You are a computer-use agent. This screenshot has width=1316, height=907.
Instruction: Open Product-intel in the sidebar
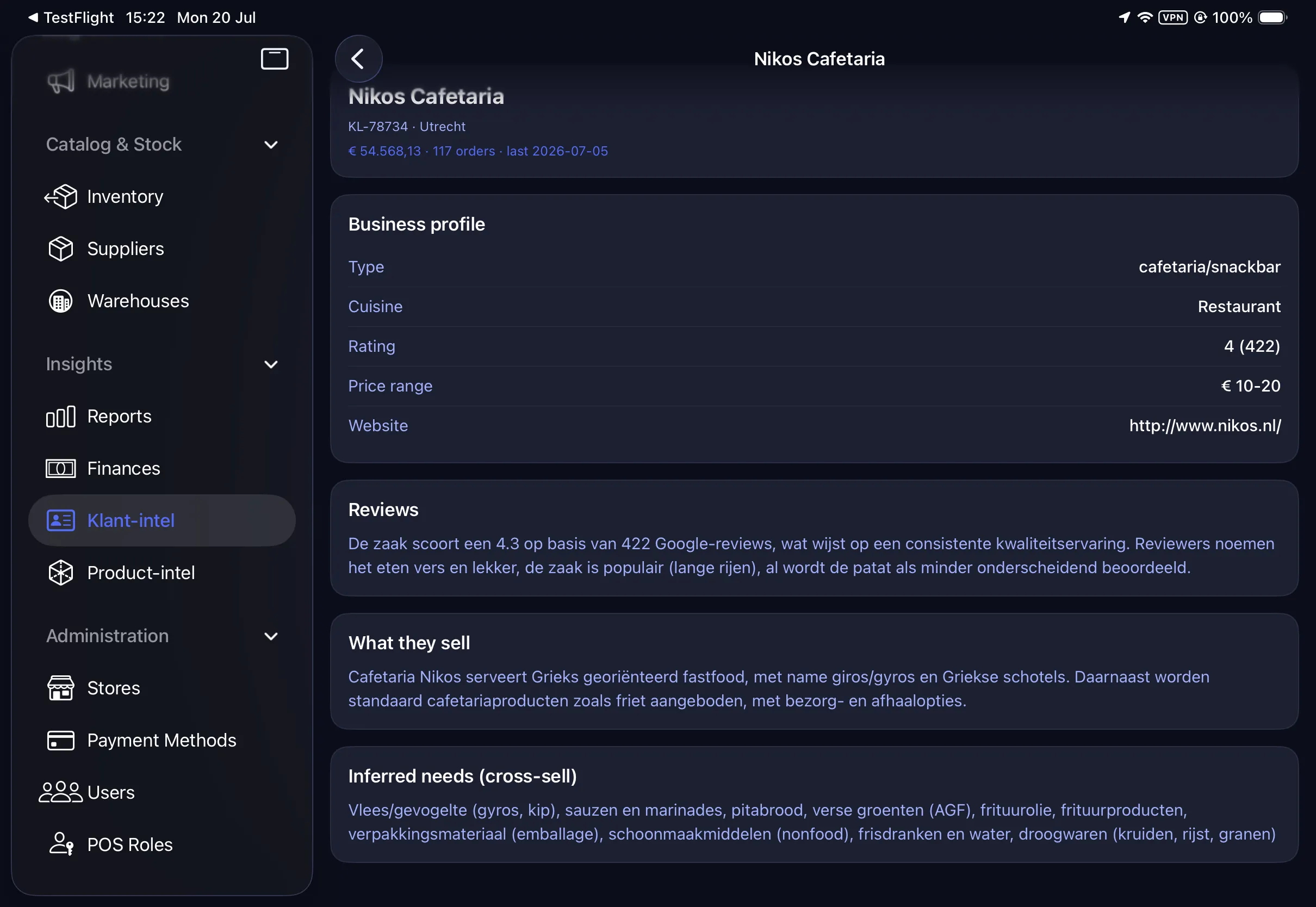(162, 573)
